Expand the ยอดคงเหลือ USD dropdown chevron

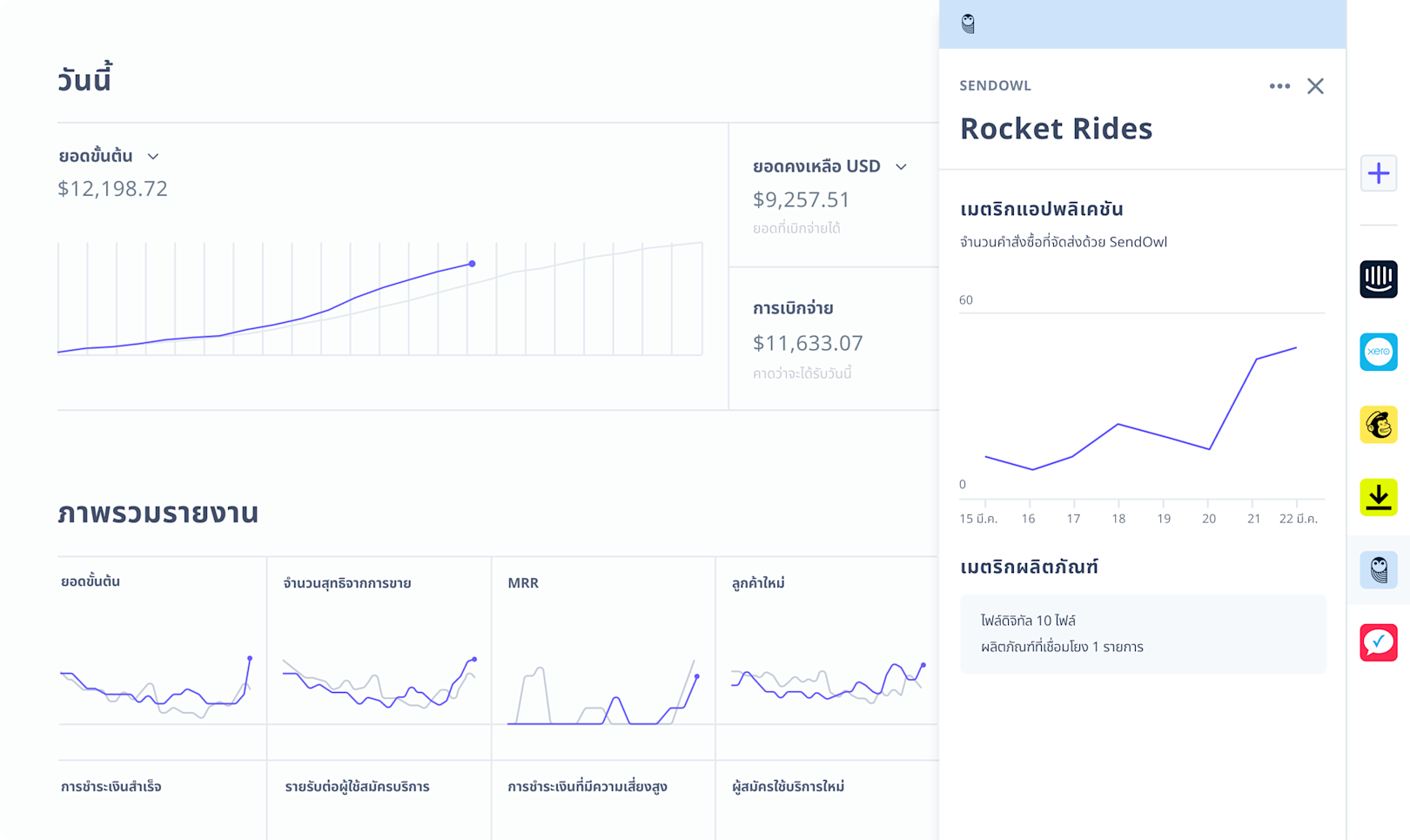tap(901, 166)
